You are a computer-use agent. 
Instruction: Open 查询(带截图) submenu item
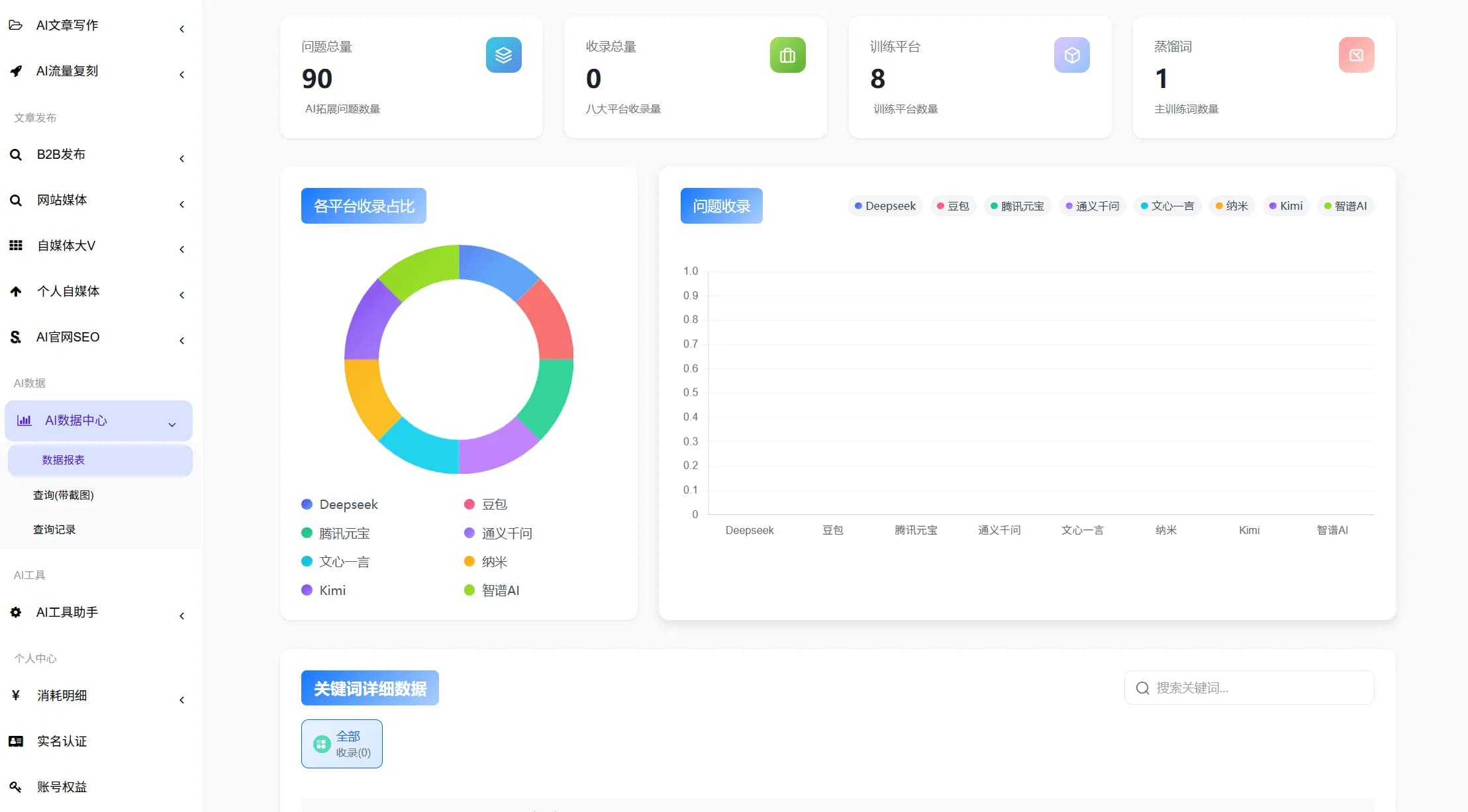64,495
